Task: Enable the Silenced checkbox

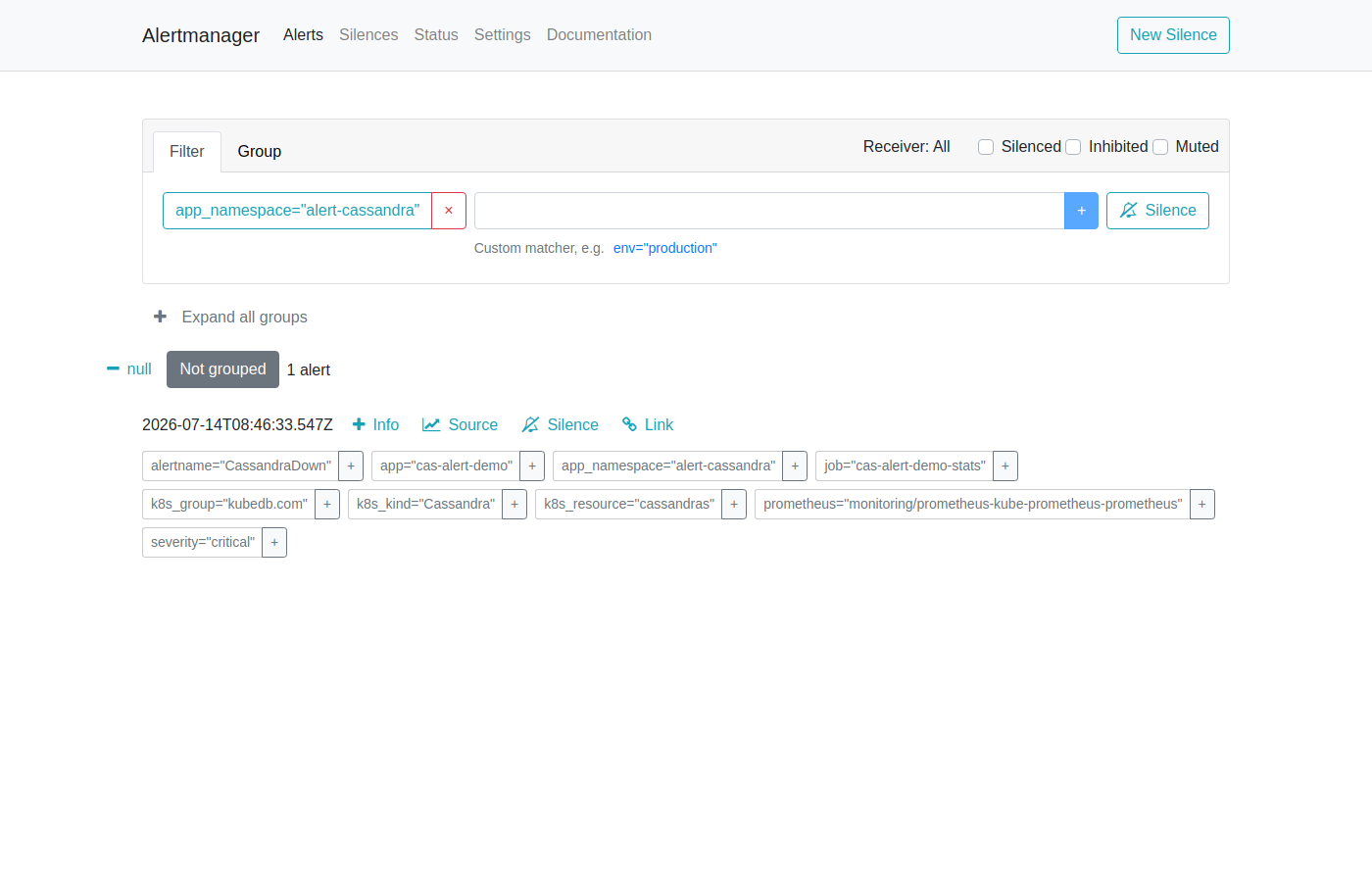Action: click(986, 147)
